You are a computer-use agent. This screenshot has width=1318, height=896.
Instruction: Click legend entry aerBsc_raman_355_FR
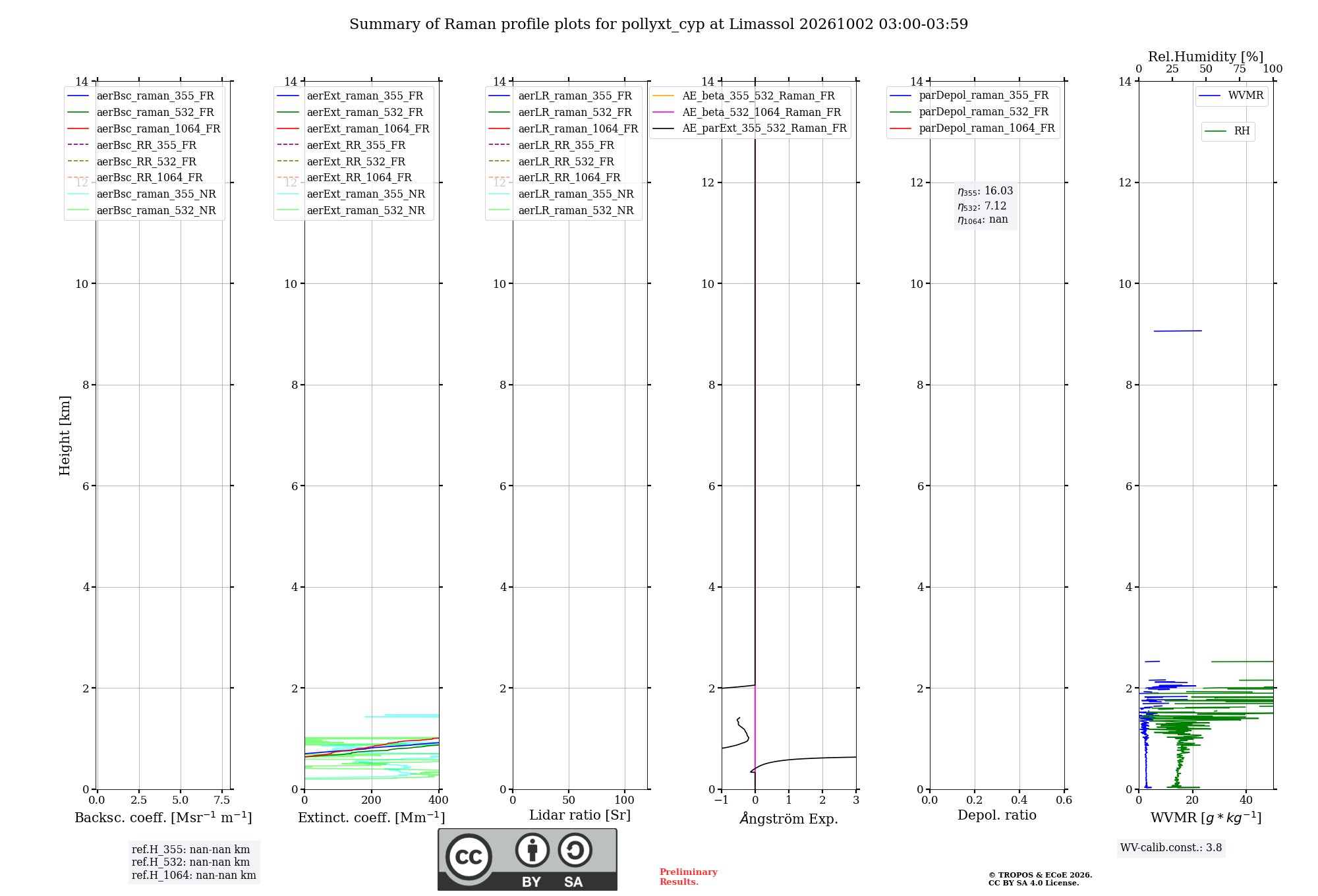[144, 96]
